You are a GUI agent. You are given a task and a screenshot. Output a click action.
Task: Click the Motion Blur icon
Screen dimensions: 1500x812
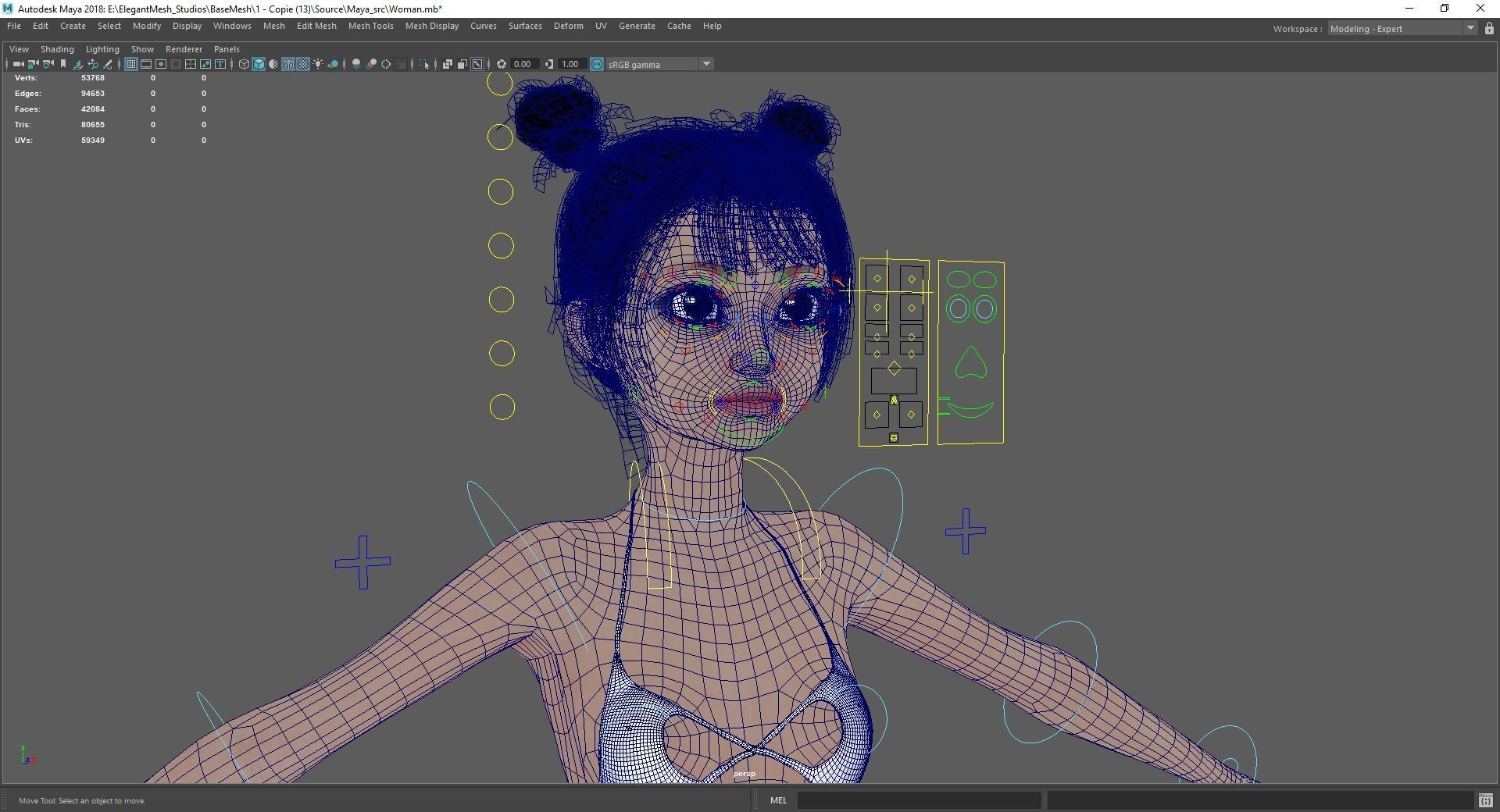[x=371, y=64]
